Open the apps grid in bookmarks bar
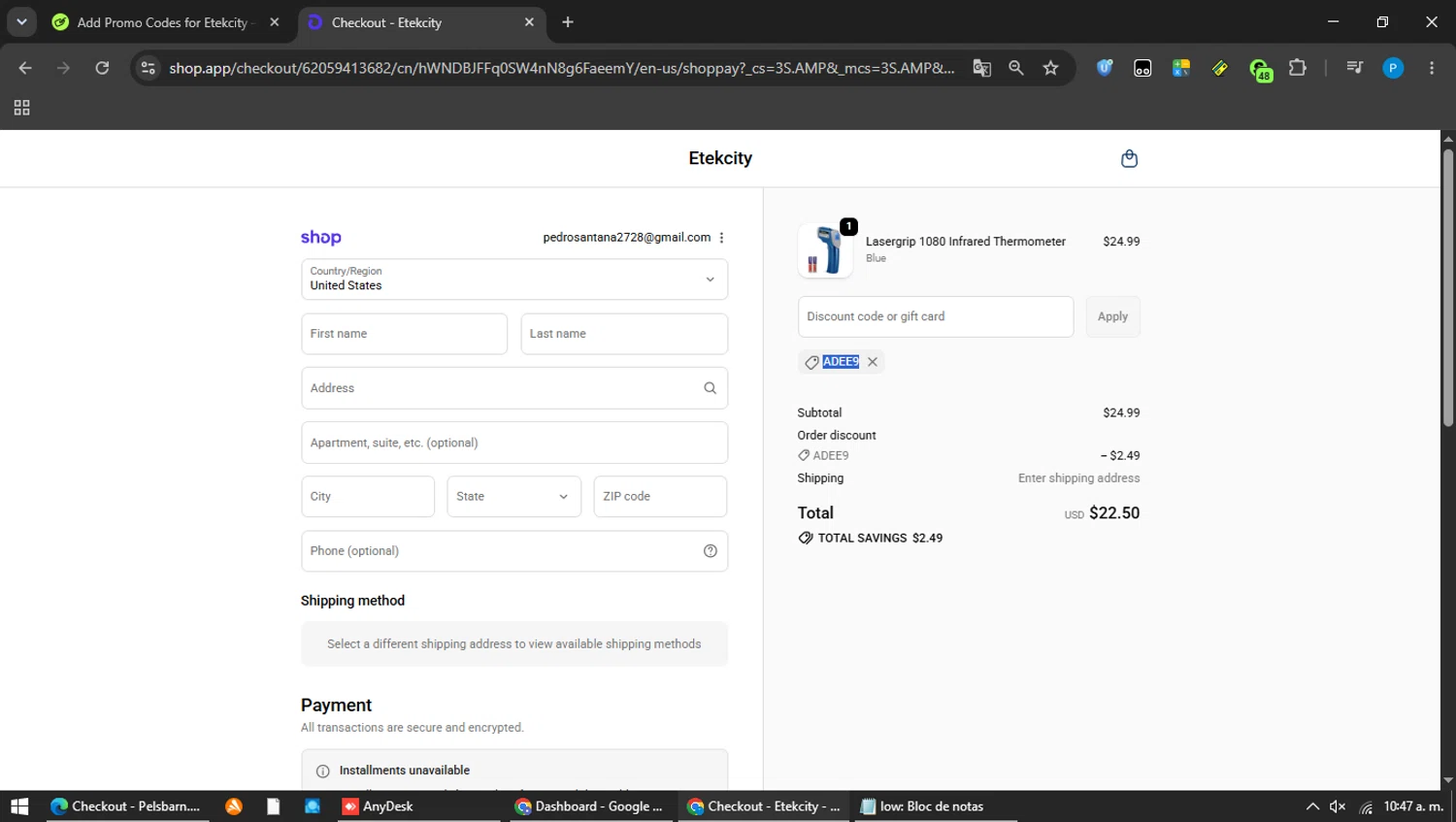1456x822 pixels. [21, 108]
